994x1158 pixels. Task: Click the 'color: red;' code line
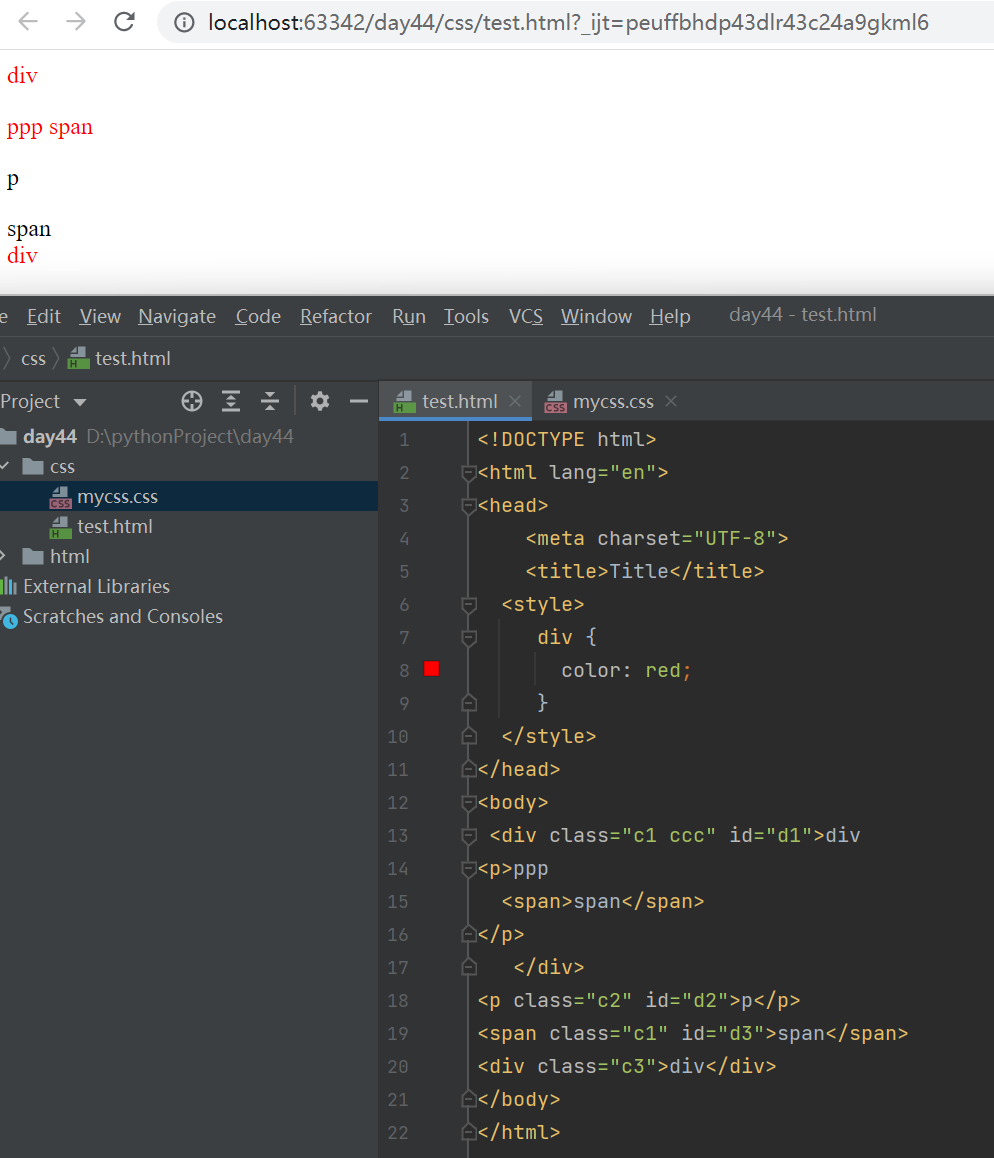(626, 671)
